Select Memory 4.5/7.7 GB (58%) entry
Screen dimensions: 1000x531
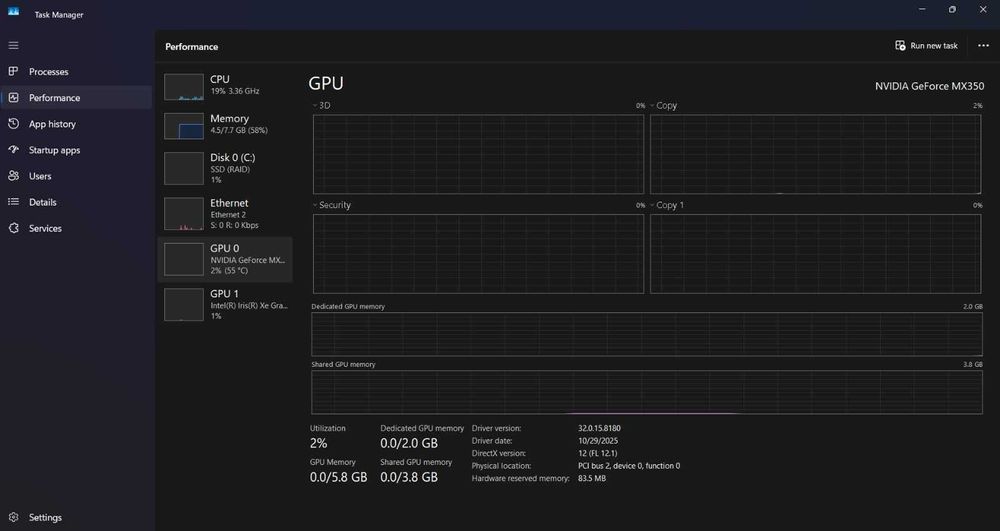click(224, 124)
